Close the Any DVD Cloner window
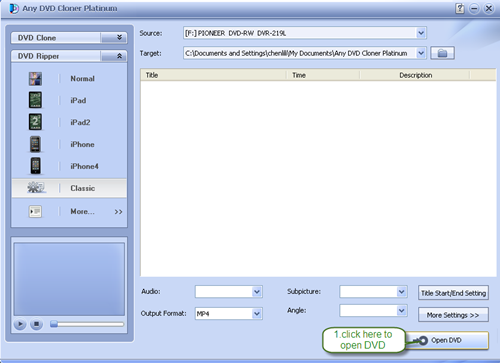Screen dimensions: 500x363 [489, 8]
